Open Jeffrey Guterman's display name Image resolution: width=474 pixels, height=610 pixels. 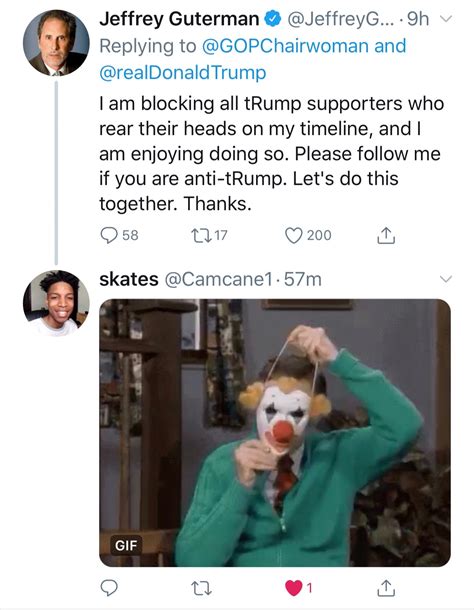click(x=179, y=19)
